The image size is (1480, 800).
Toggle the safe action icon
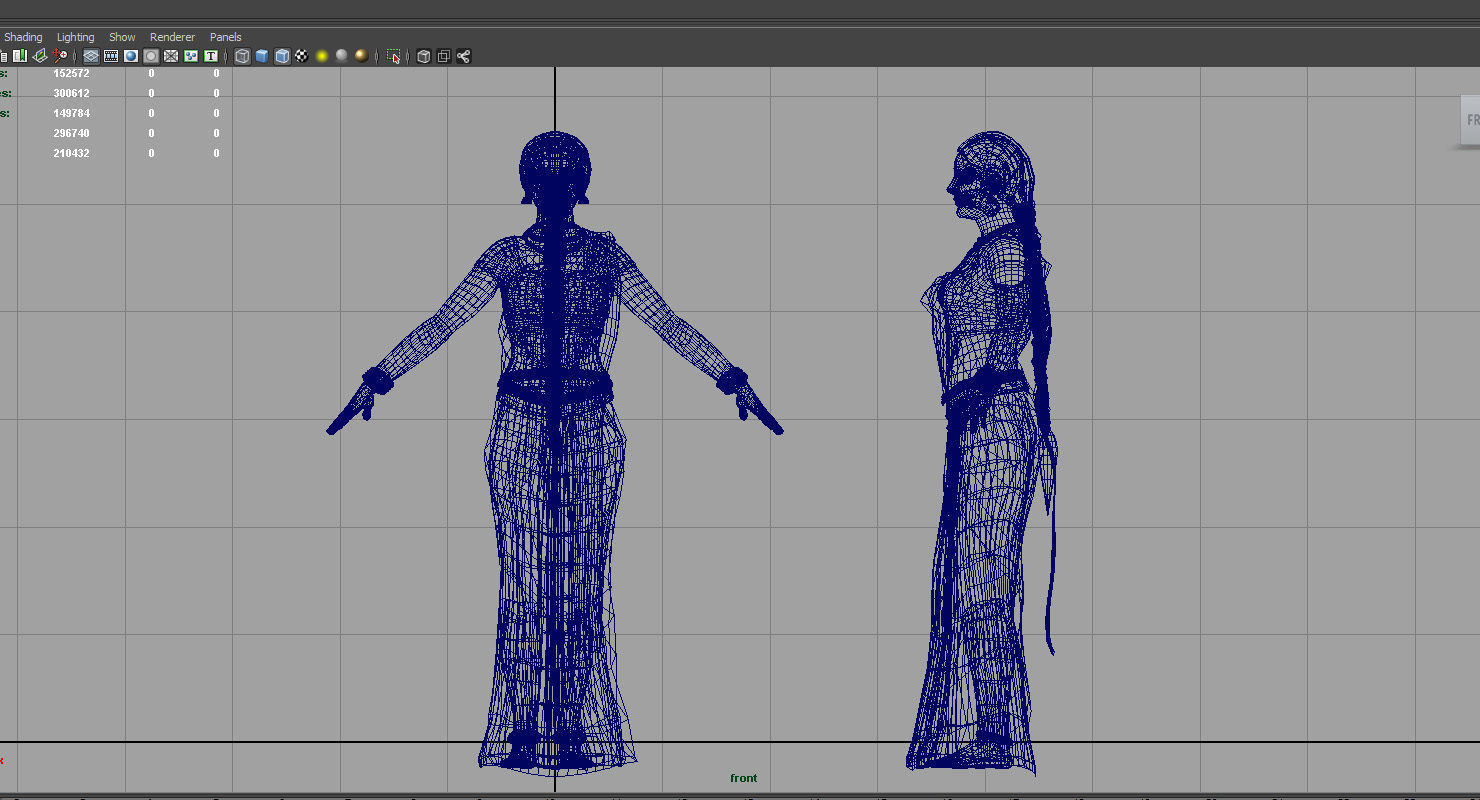(191, 56)
